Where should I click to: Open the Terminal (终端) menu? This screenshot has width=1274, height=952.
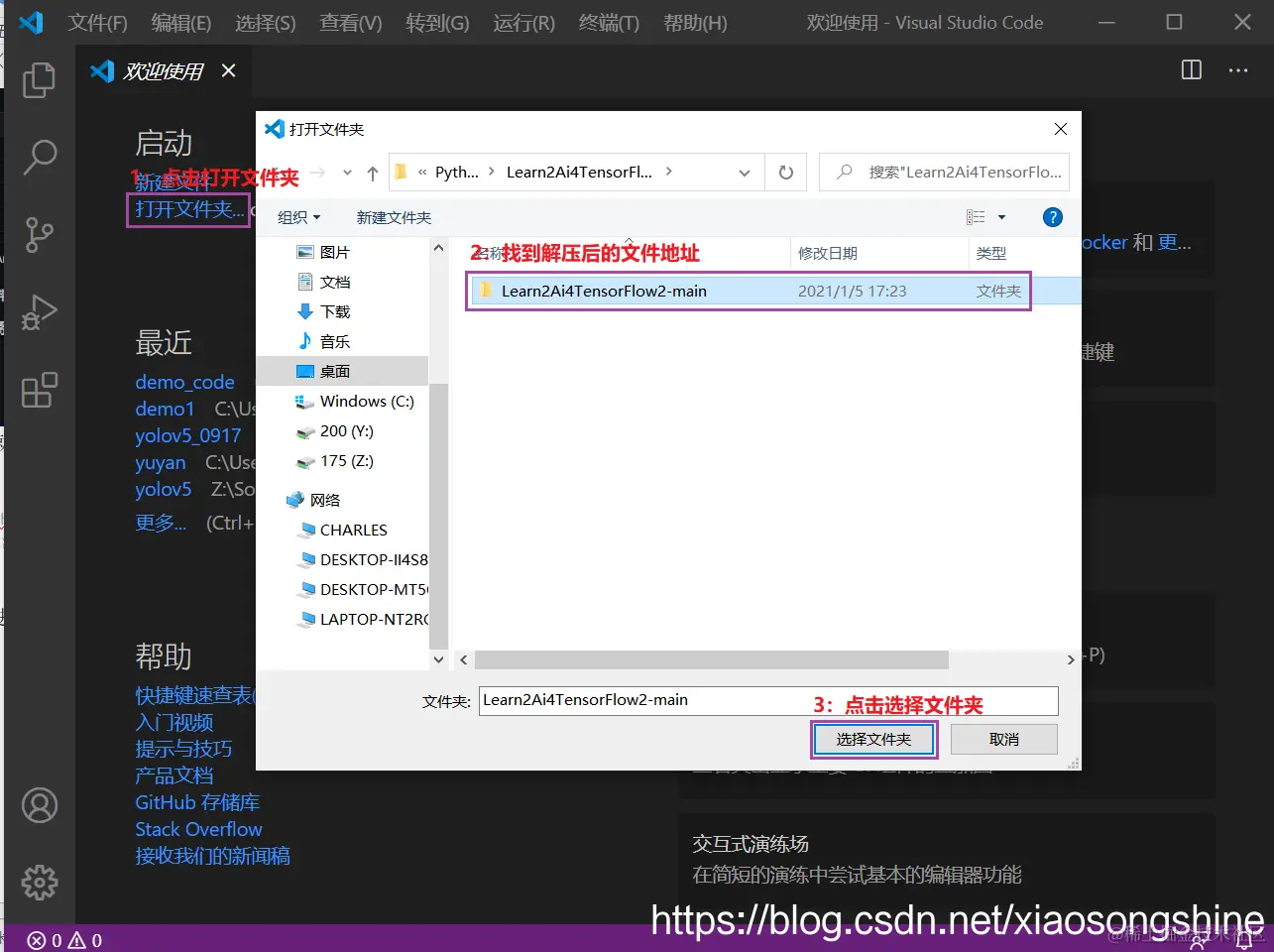609,22
